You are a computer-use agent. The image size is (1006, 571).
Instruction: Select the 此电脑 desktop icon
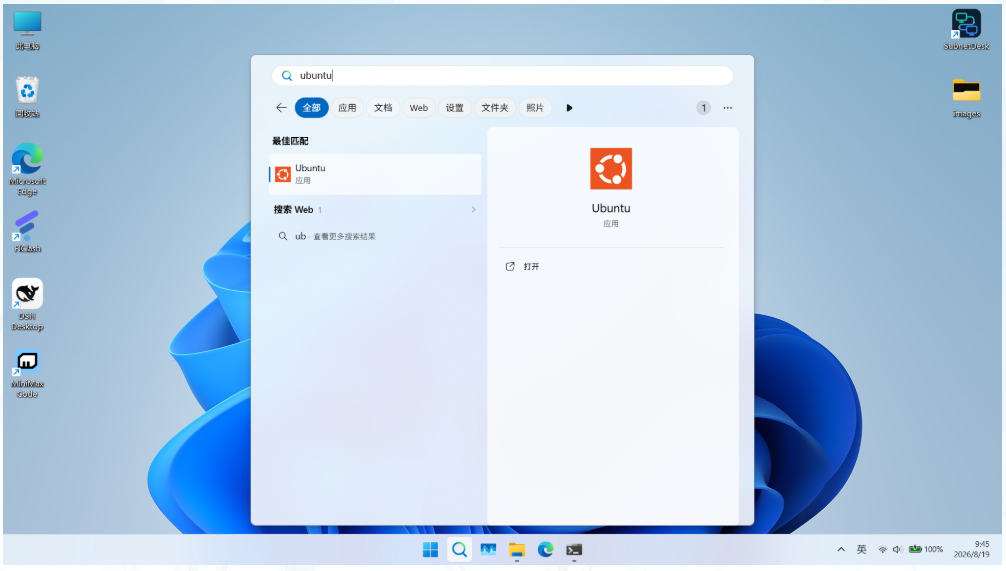[27, 30]
